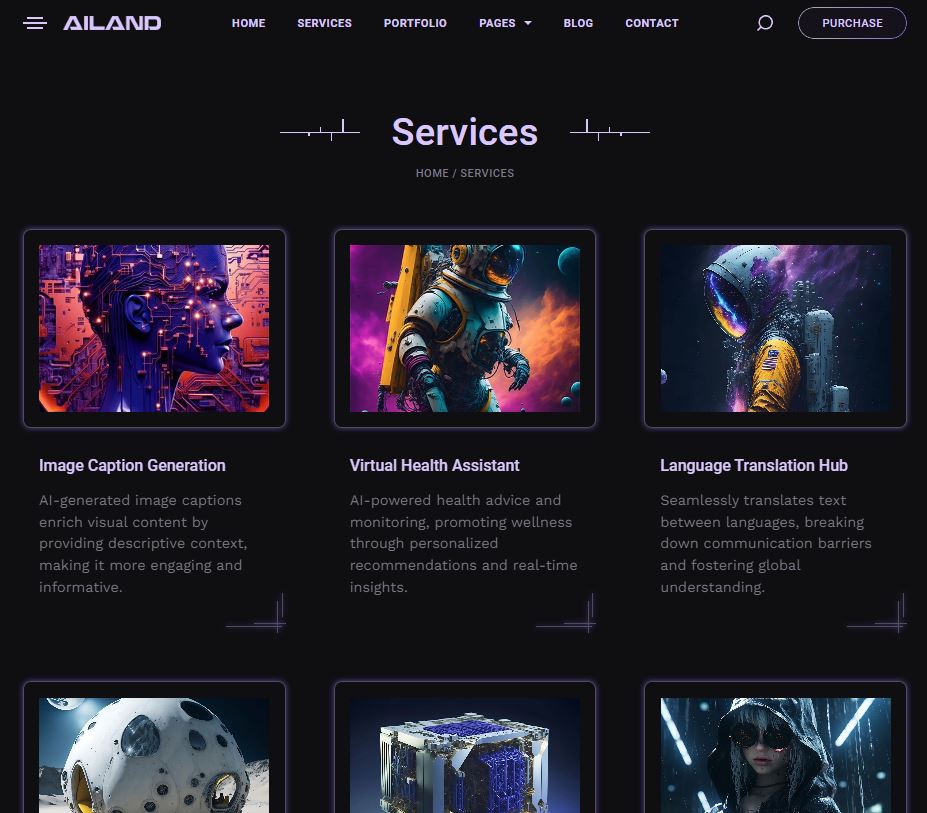
Task: Select the galaxy-helmet astronaut thumbnail
Action: (x=776, y=328)
